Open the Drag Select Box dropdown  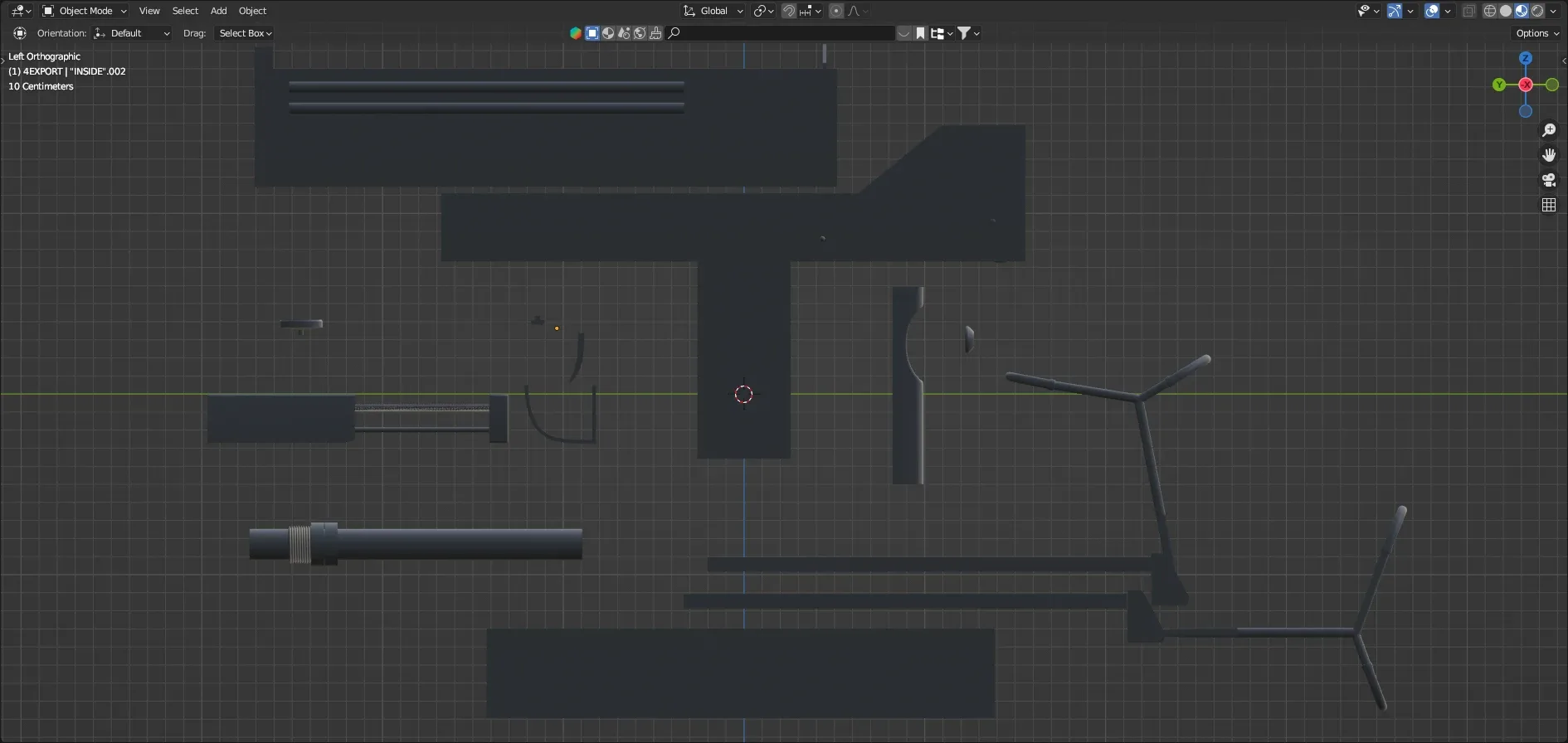pos(245,33)
